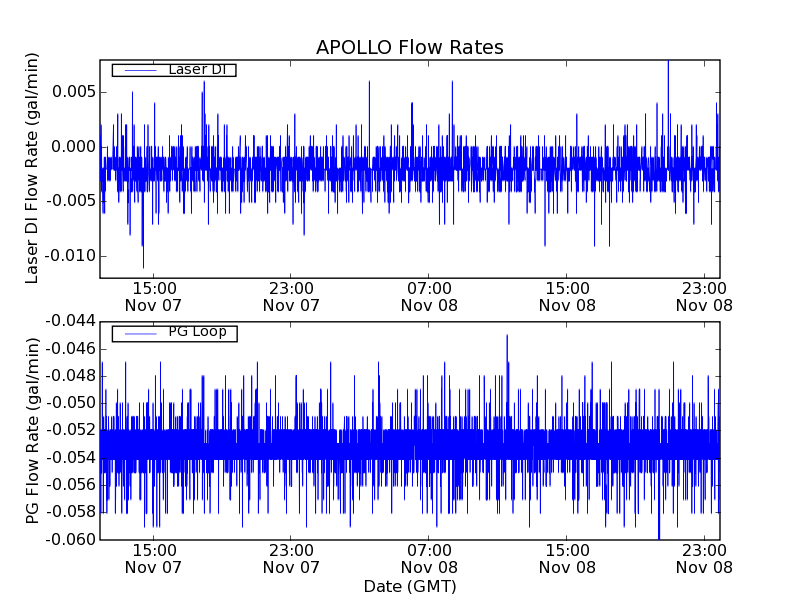This screenshot has width=800, height=600.
Task: Click 07:00 Nov 08 tick under top plot
Action: click(429, 296)
